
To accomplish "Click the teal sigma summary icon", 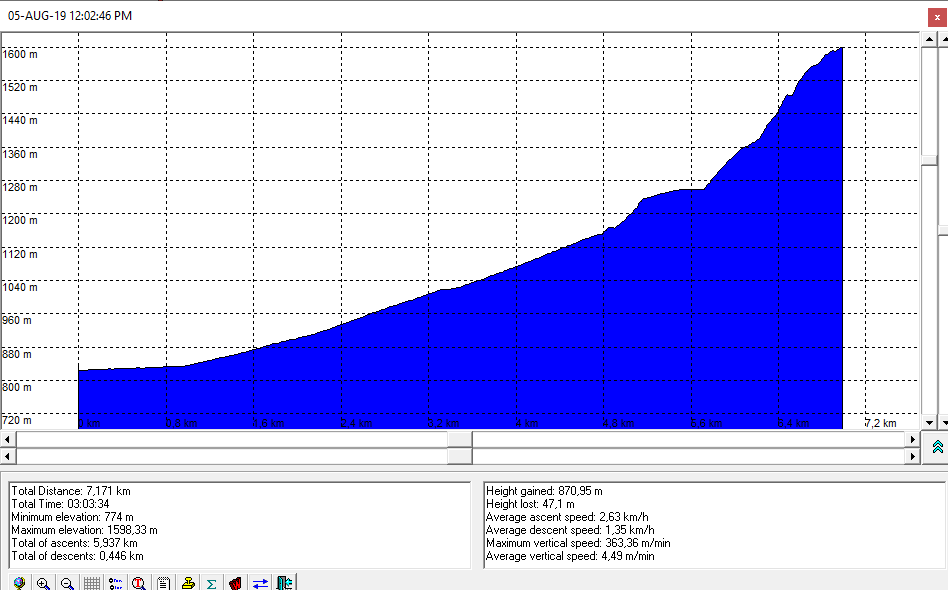I will coord(212,583).
